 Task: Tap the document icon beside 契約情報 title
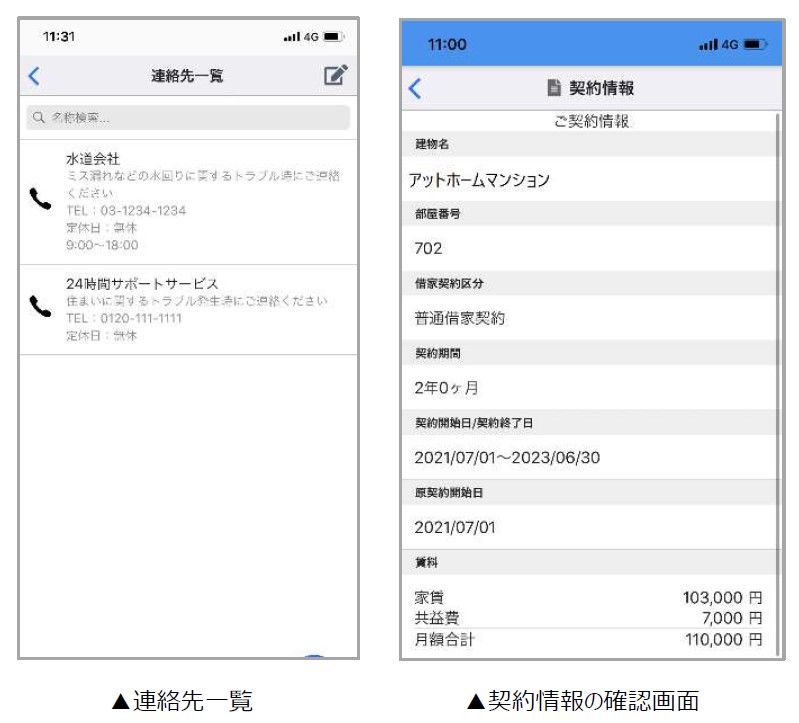[554, 88]
